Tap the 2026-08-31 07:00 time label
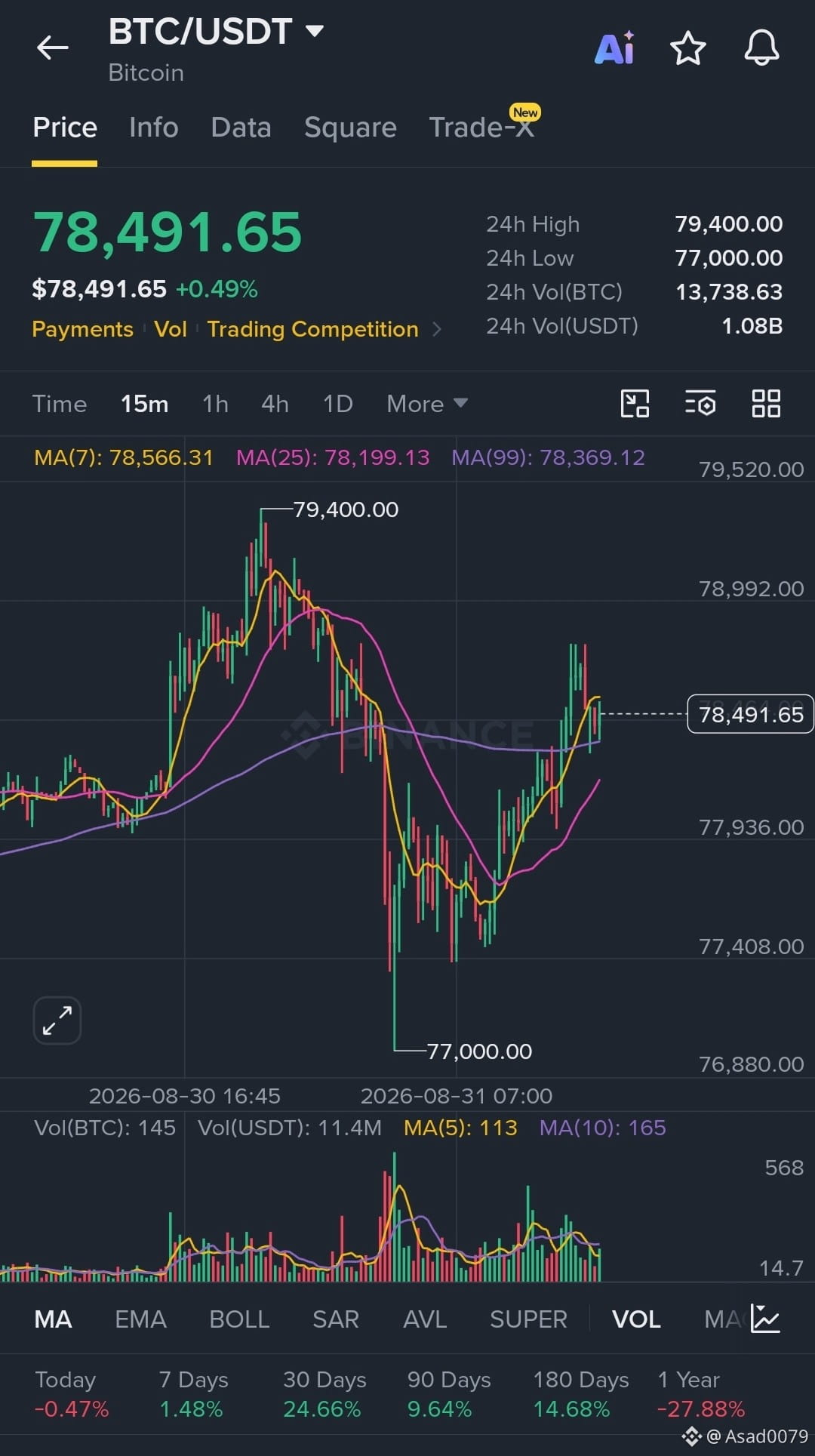 point(457,1096)
